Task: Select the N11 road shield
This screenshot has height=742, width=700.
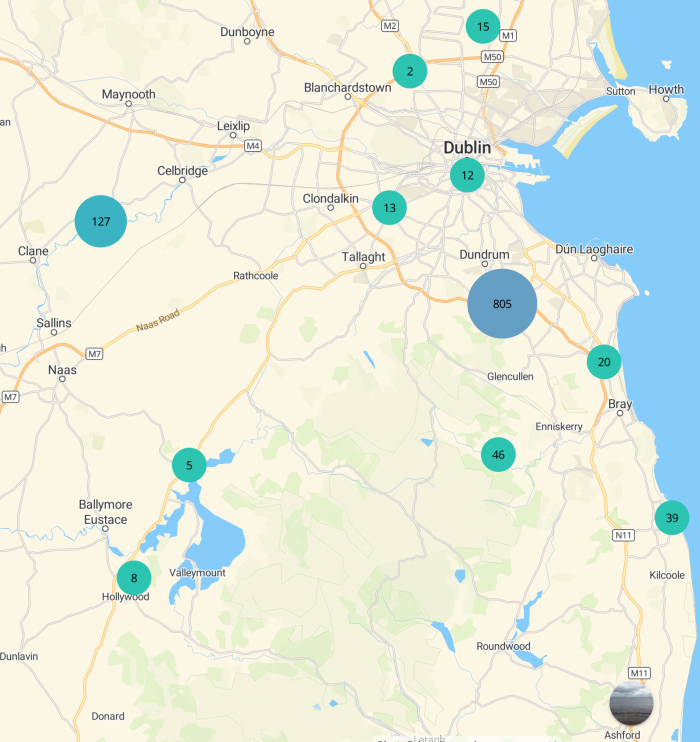Action: point(624,536)
